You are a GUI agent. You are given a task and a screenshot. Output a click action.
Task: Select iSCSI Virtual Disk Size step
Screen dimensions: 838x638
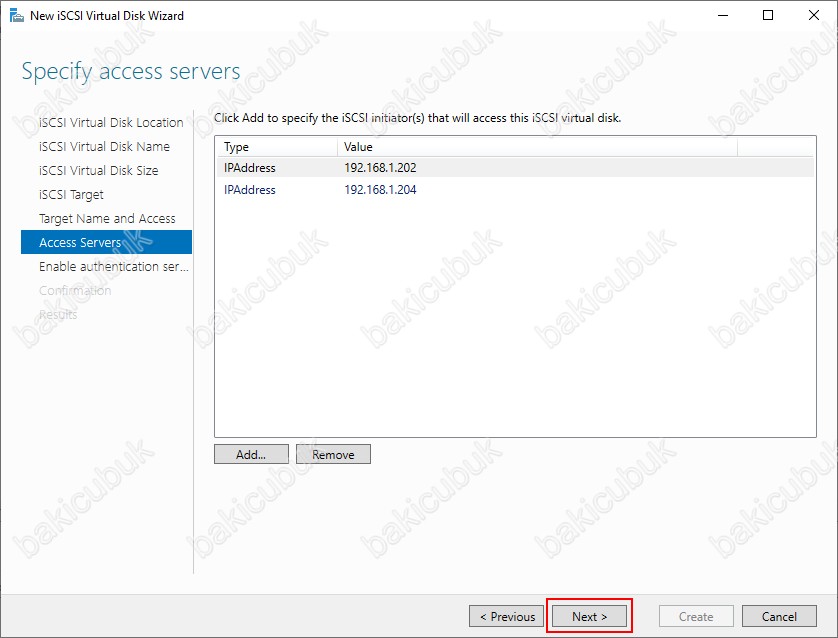coord(98,170)
